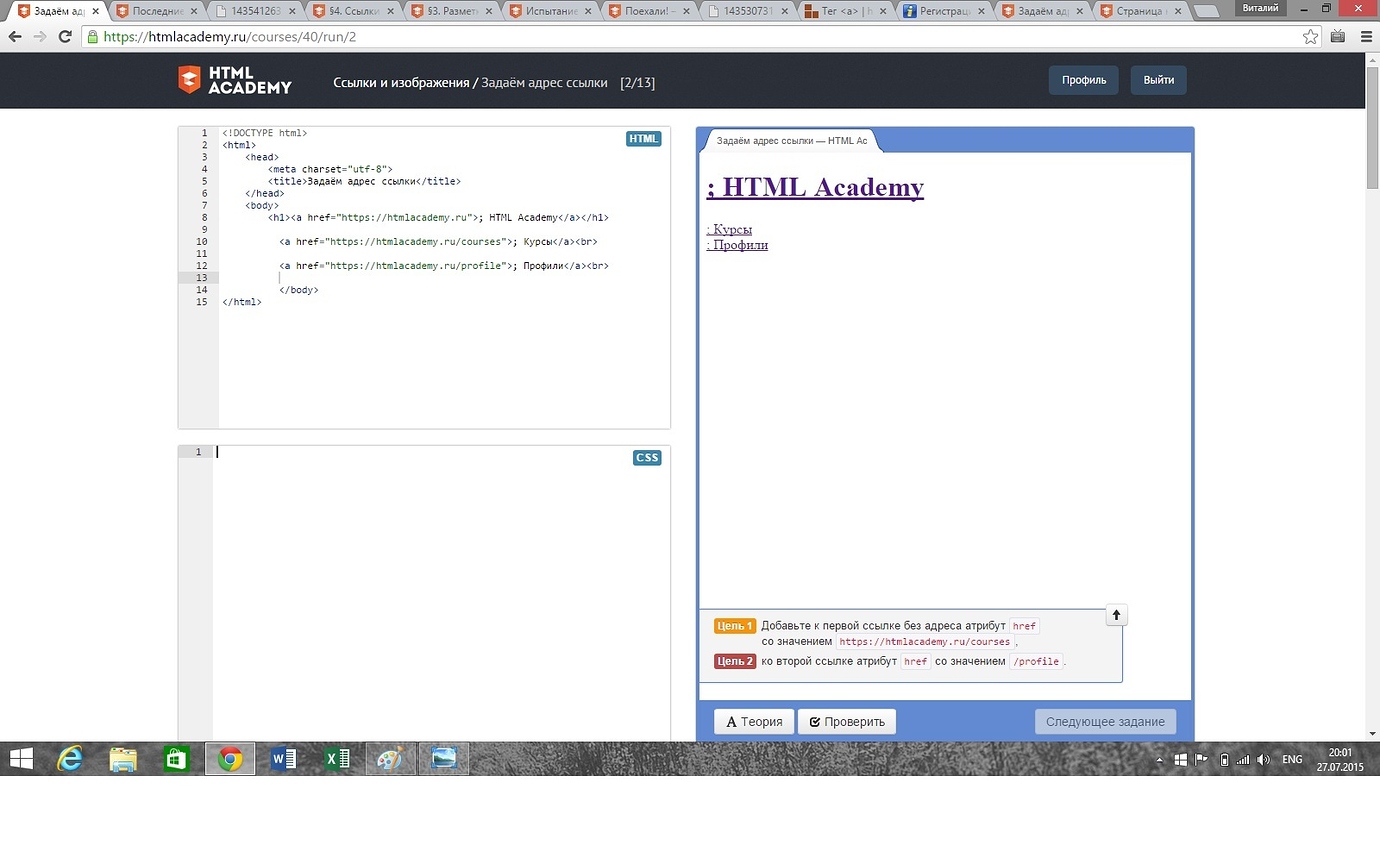Click the Следующее задание button
The width and height of the screenshot is (1380, 844).
pyautogui.click(x=1105, y=722)
